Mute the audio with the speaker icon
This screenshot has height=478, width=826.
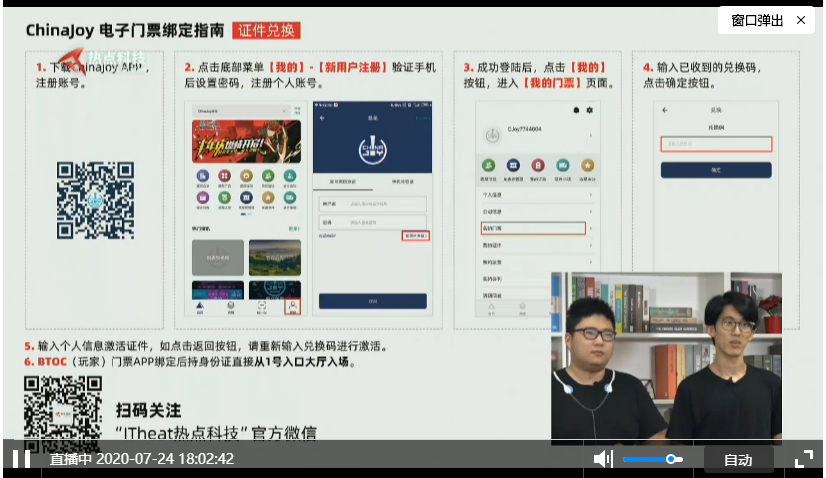click(x=603, y=459)
